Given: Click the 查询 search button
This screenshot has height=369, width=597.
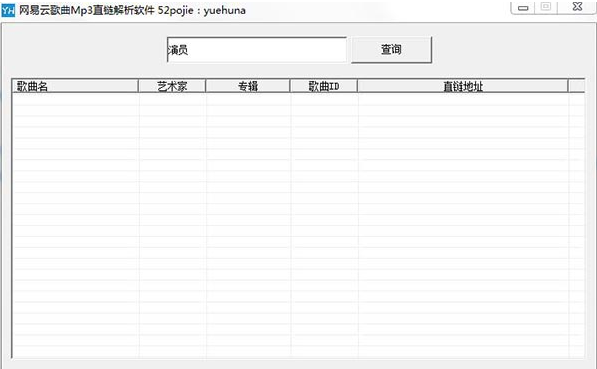Looking at the screenshot, I should coord(391,50).
